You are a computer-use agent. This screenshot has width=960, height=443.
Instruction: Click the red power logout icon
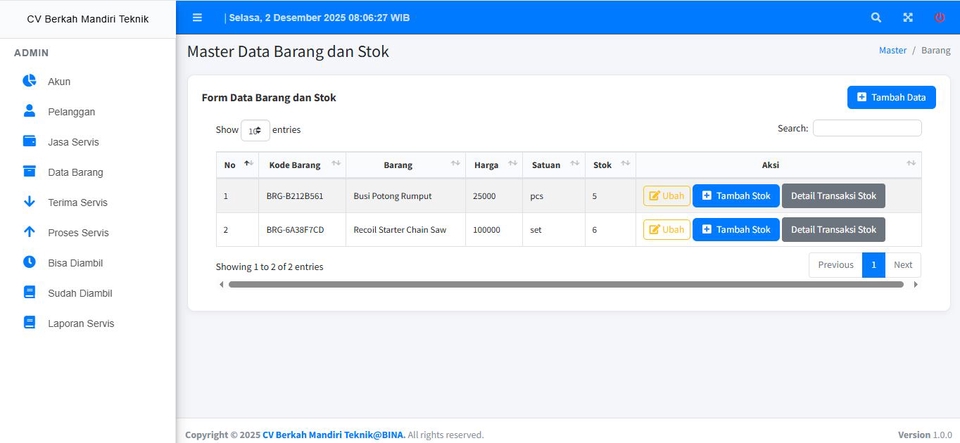[940, 17]
